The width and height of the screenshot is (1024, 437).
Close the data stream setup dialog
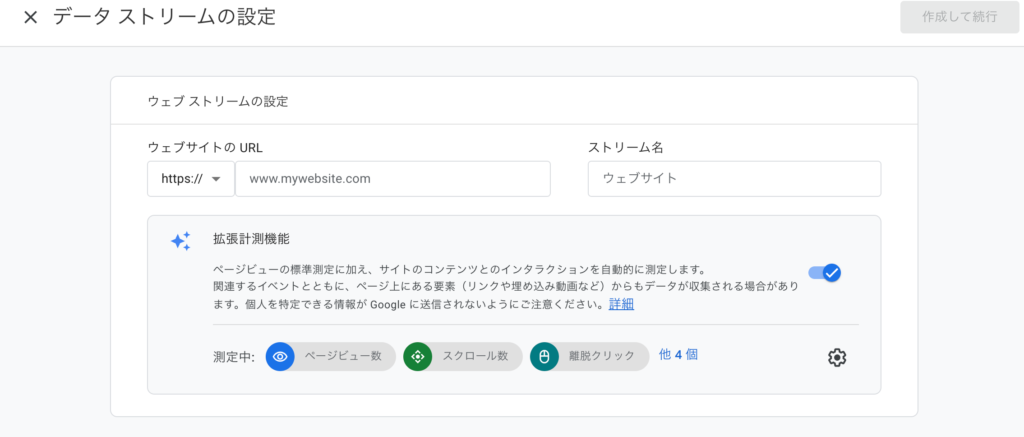tap(30, 18)
